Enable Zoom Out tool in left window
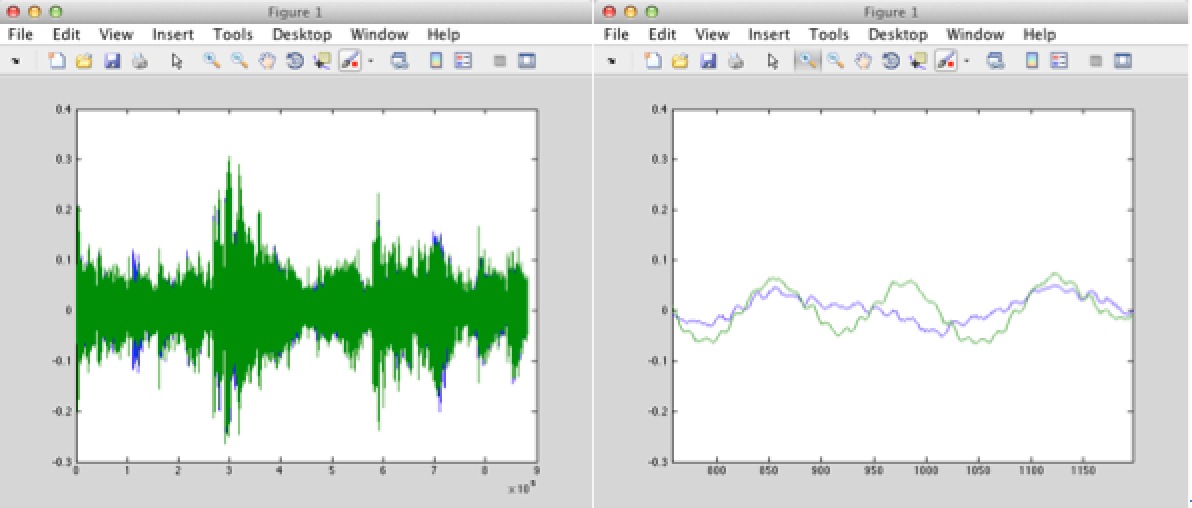The width and height of the screenshot is (1192, 508). (239, 62)
